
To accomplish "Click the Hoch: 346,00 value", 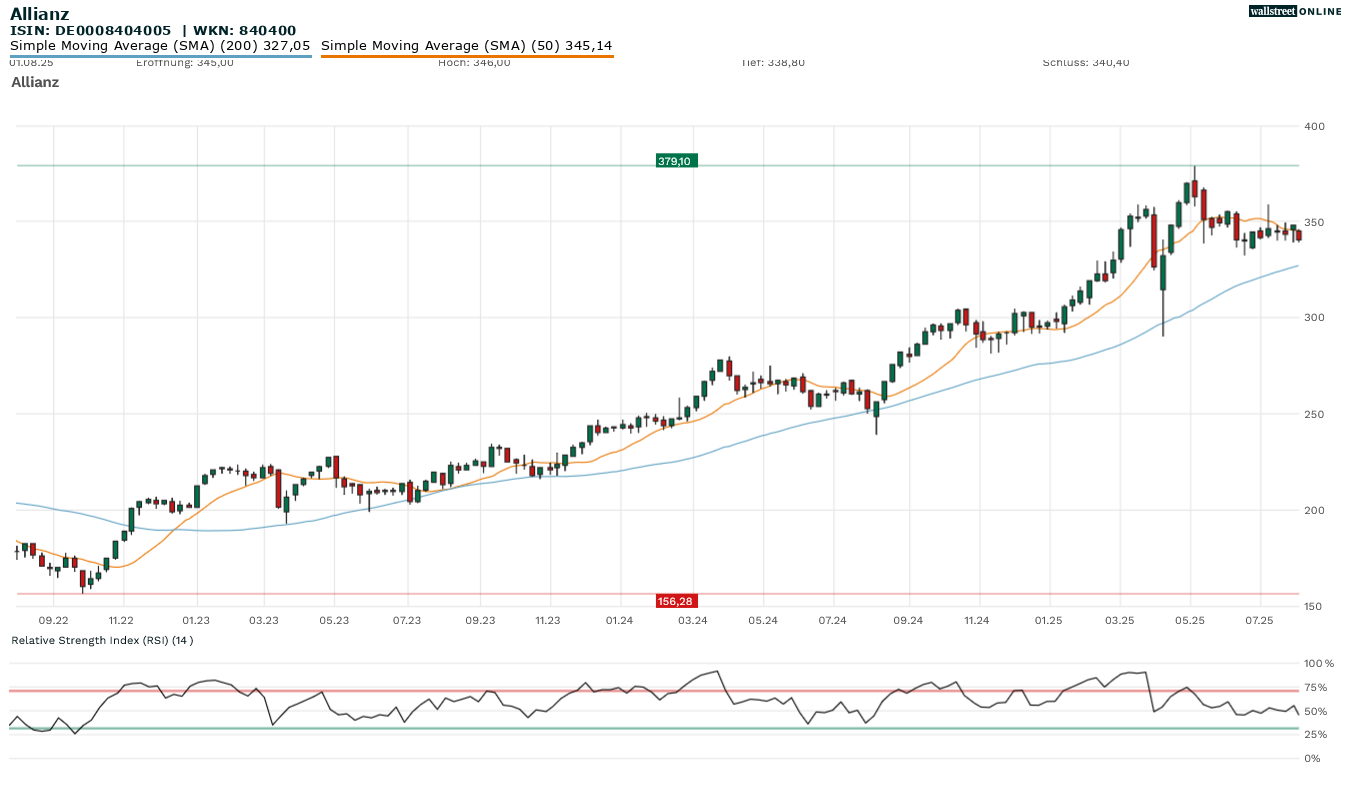I will click(474, 62).
